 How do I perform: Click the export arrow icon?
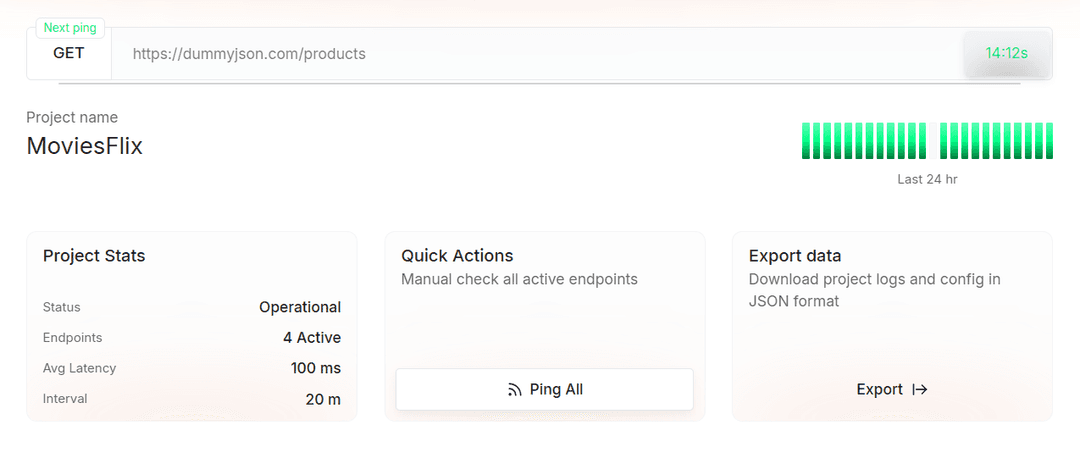(920, 390)
